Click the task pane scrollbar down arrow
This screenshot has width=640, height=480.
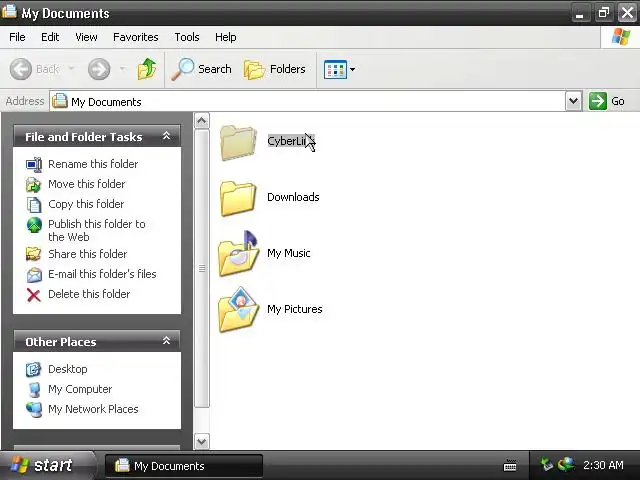click(202, 441)
